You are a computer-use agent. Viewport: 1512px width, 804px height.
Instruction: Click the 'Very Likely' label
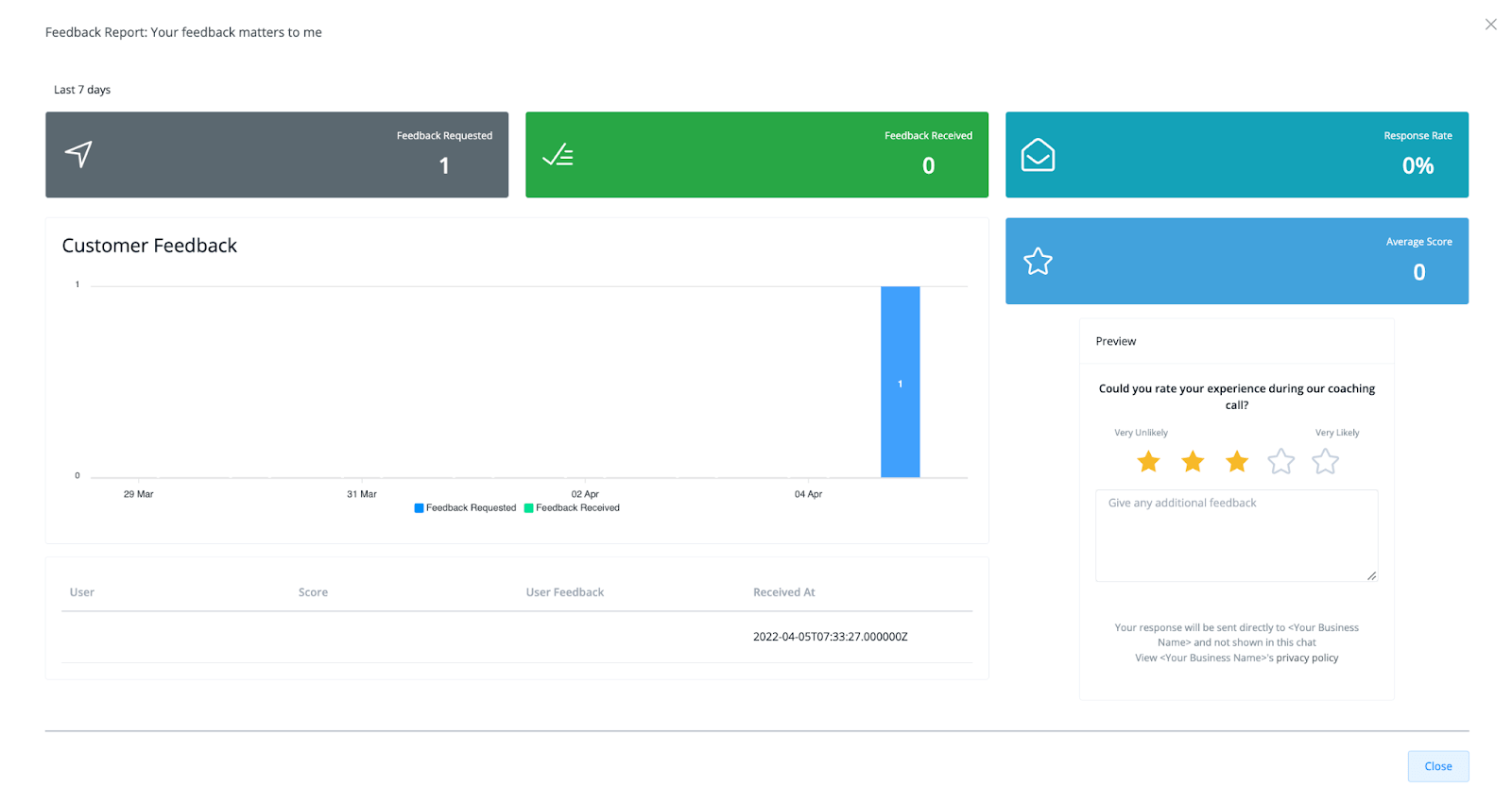[1337, 433]
